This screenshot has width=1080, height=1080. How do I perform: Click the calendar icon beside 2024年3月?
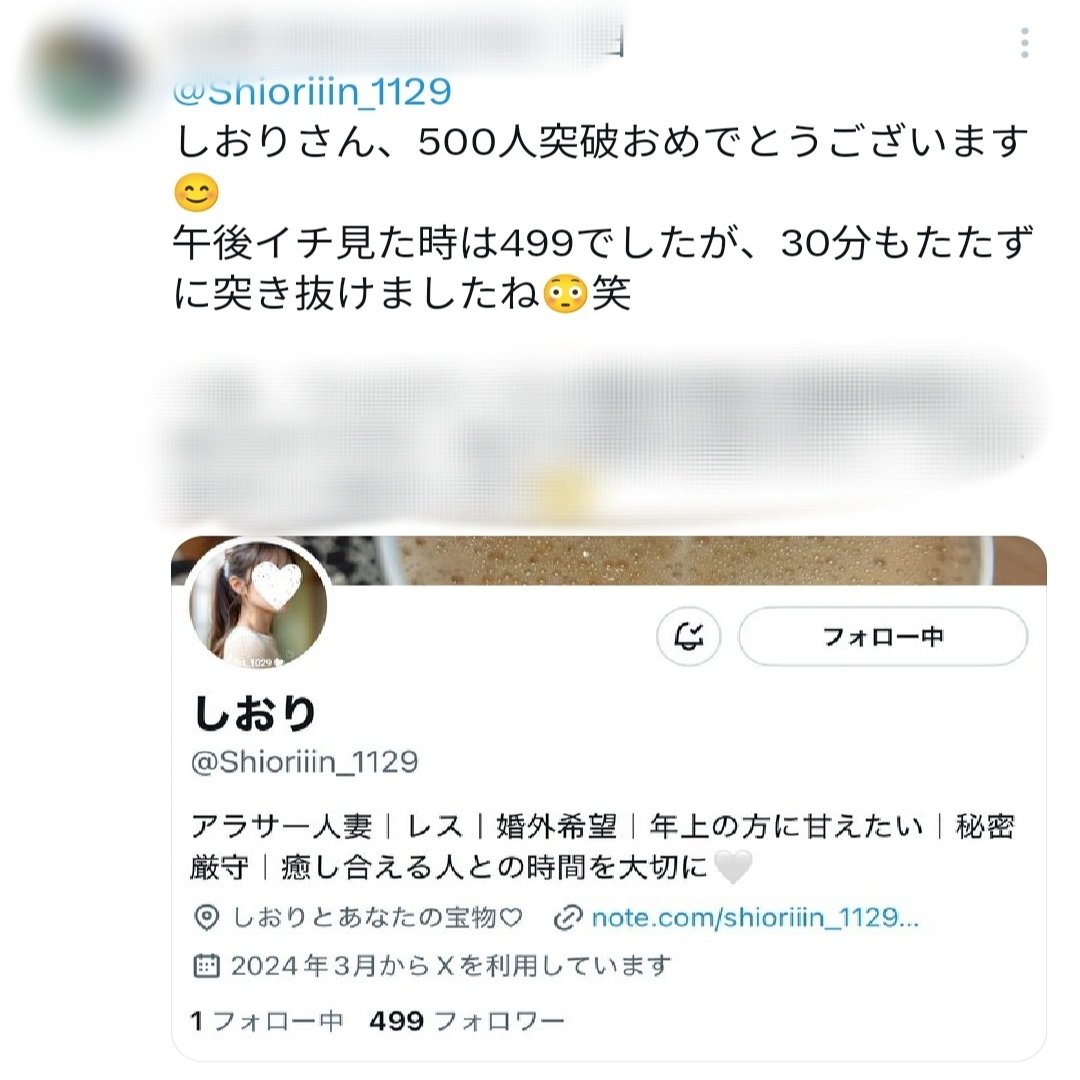(206, 966)
